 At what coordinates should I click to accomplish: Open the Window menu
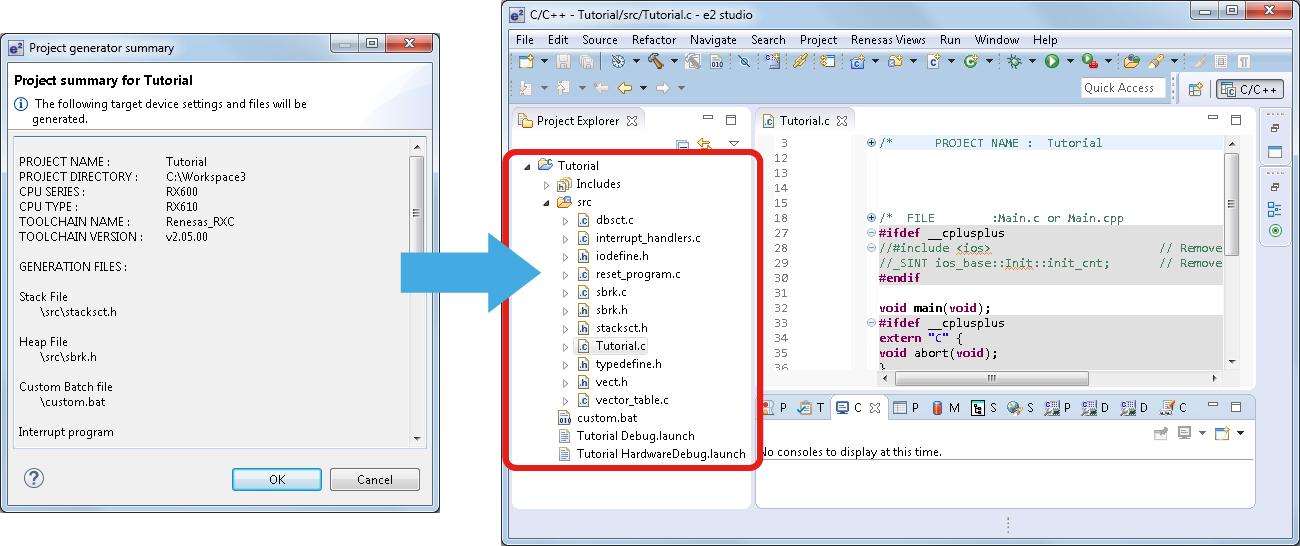click(996, 39)
